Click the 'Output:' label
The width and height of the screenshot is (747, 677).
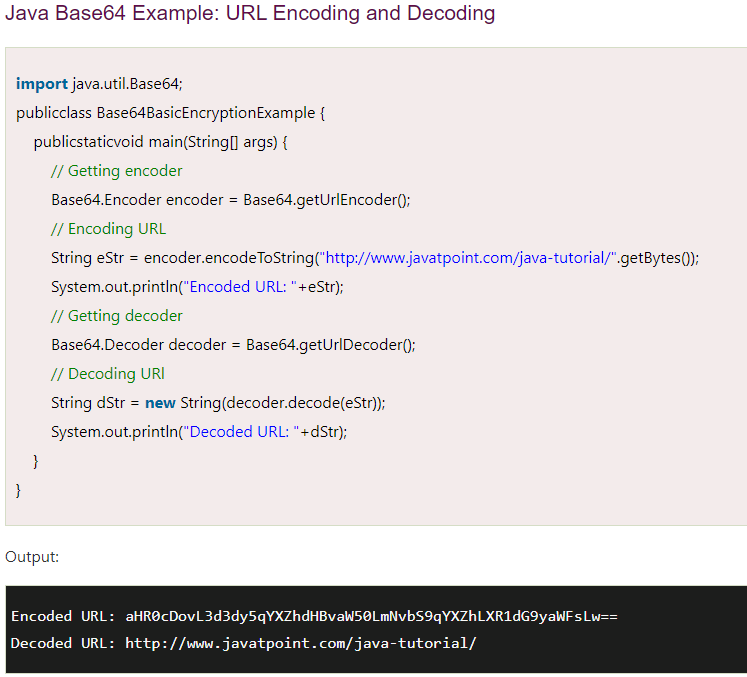[x=32, y=557]
